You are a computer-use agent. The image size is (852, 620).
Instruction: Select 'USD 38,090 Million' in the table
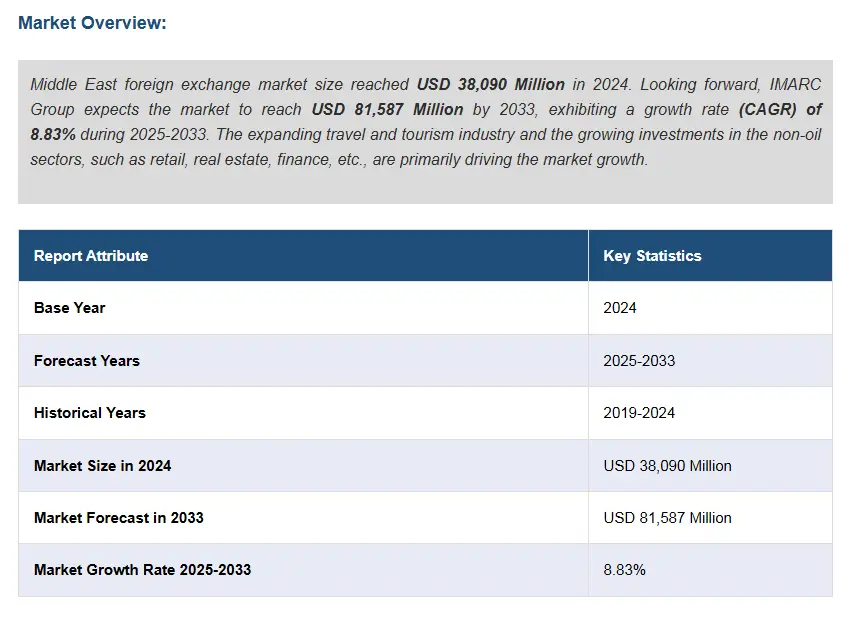(667, 466)
